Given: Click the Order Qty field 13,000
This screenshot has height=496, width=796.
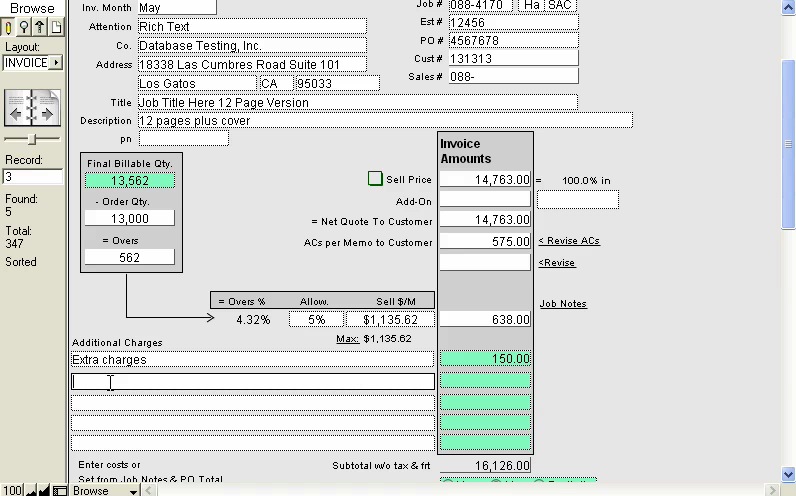Looking at the screenshot, I should tap(130, 218).
